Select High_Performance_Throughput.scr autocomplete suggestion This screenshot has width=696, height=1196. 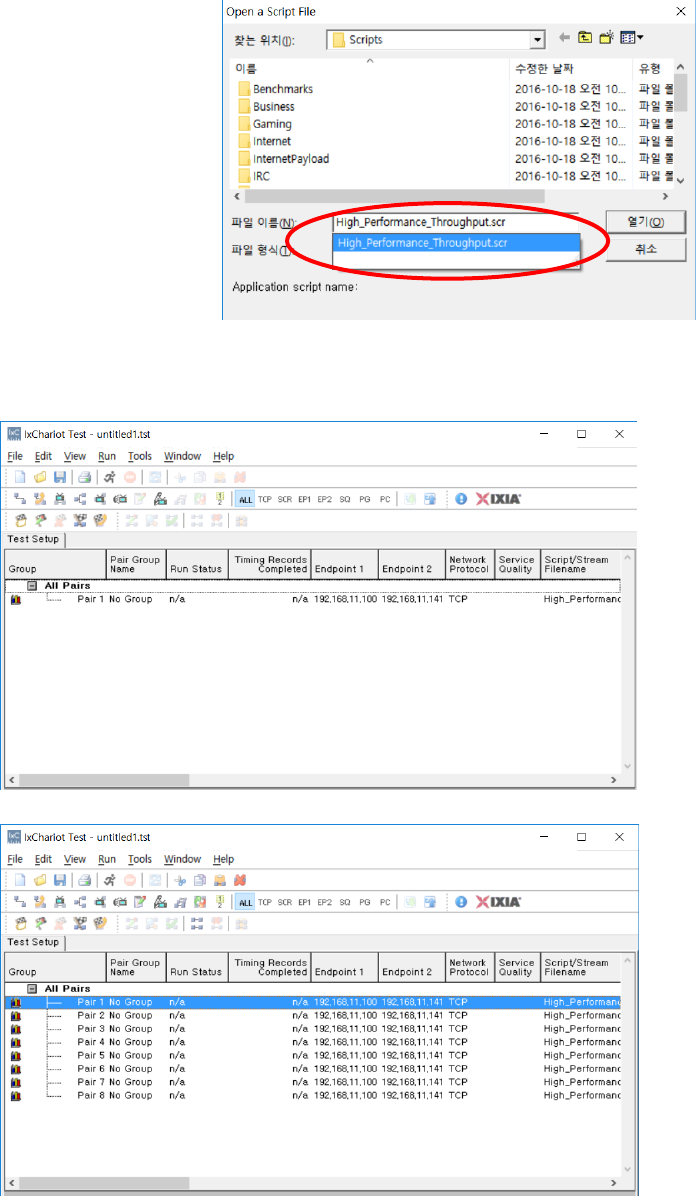(x=456, y=243)
